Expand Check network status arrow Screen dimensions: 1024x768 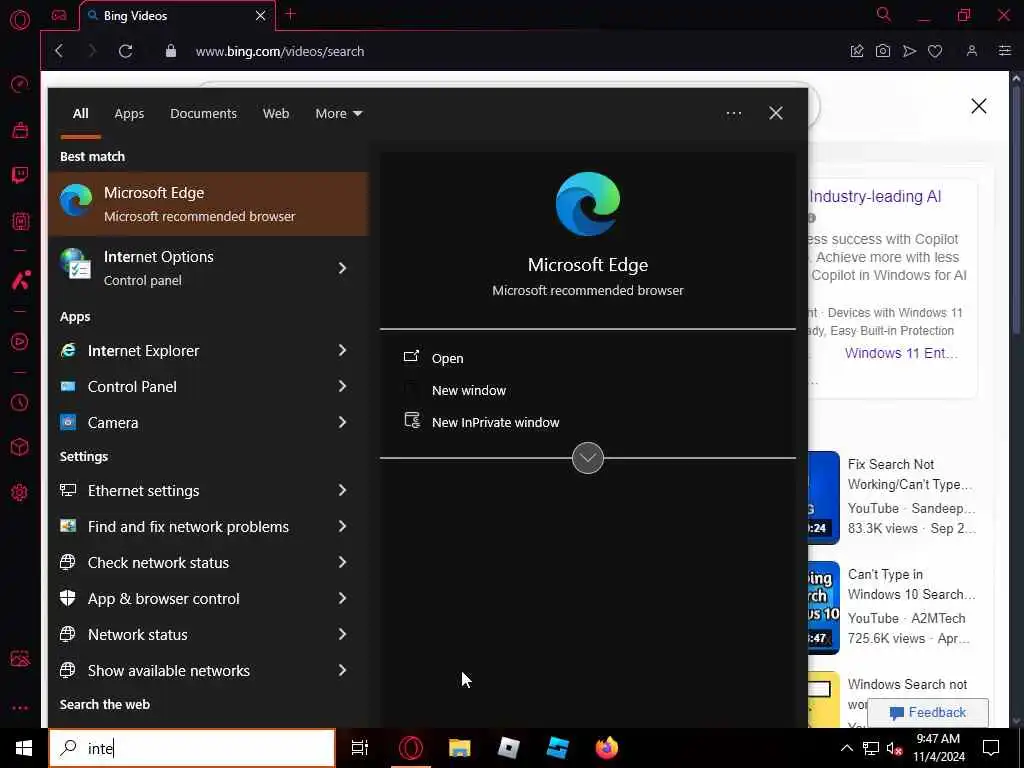[342, 562]
